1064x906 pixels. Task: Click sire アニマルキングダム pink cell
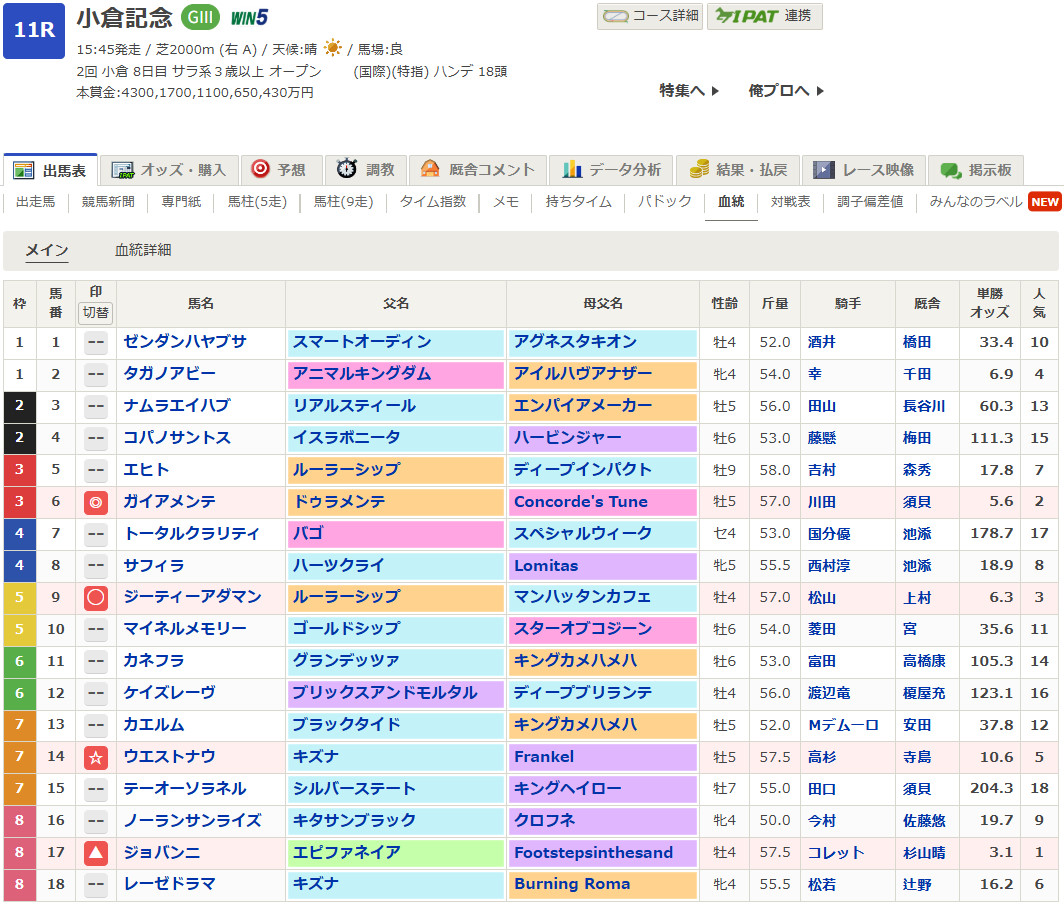coord(396,375)
